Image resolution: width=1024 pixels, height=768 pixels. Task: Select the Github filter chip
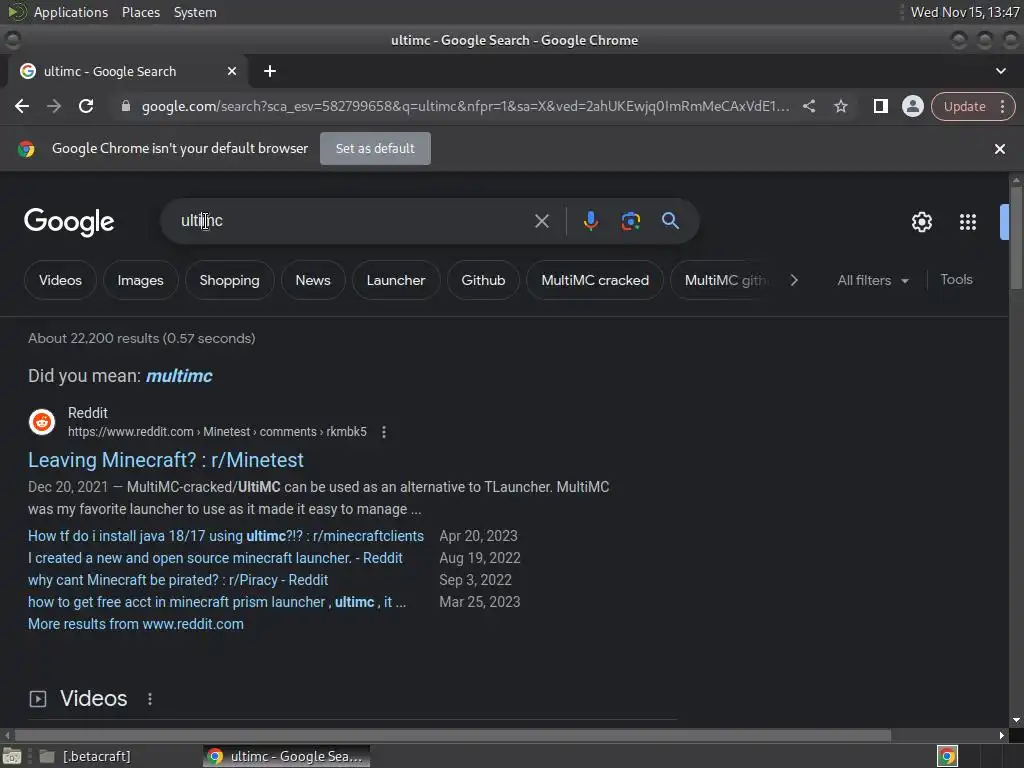click(483, 280)
